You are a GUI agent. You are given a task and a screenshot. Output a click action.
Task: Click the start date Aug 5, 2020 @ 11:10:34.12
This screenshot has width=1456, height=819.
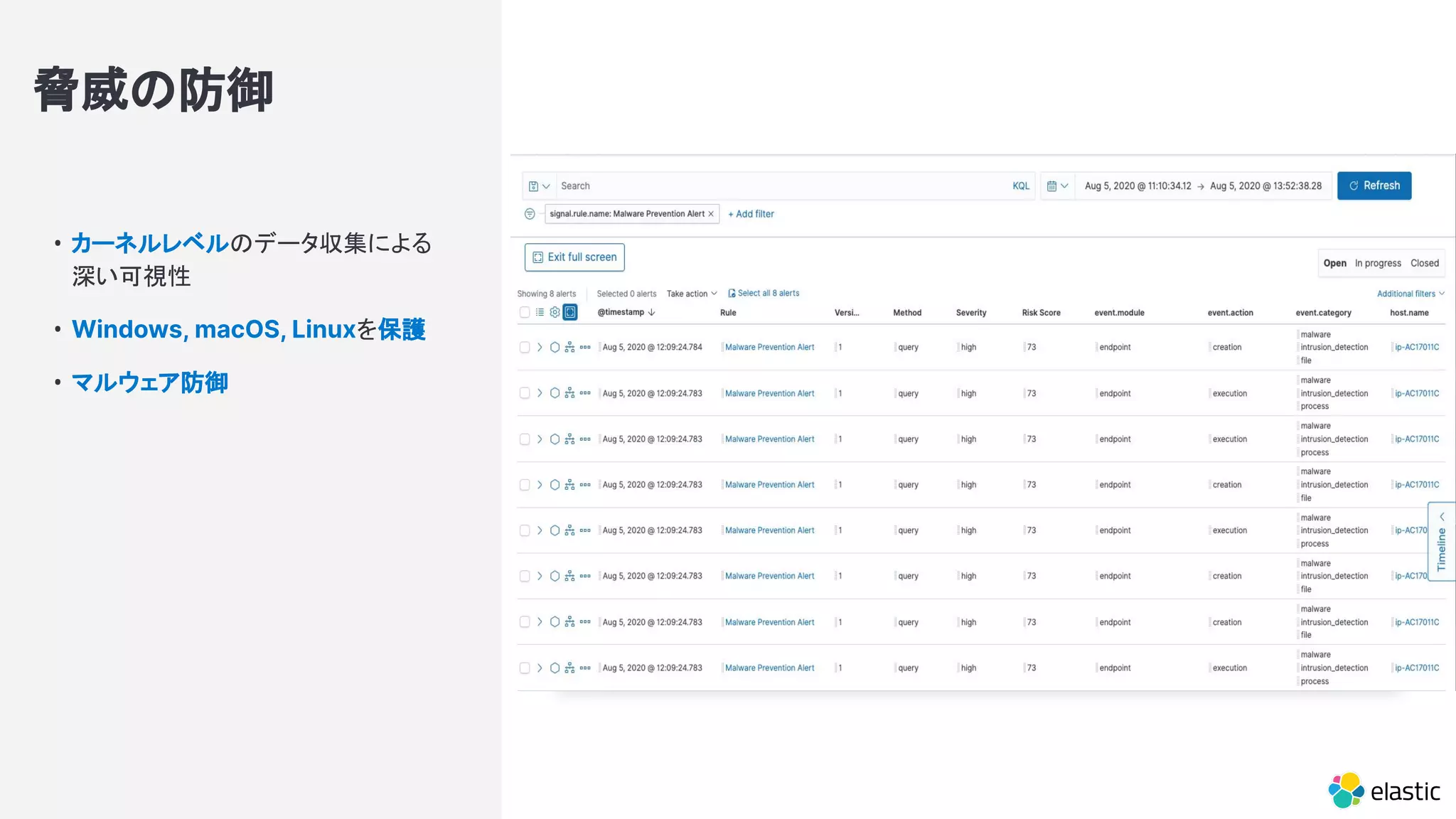tap(1137, 186)
